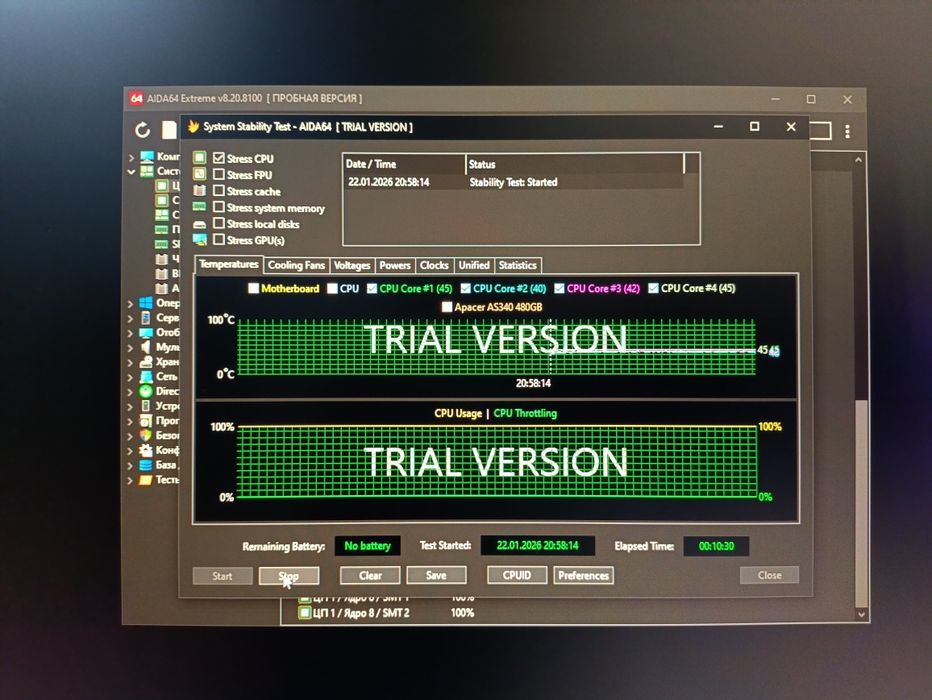Image resolution: width=932 pixels, height=700 pixels.
Task: Enable the Stress FPU checkbox
Action: (x=219, y=174)
